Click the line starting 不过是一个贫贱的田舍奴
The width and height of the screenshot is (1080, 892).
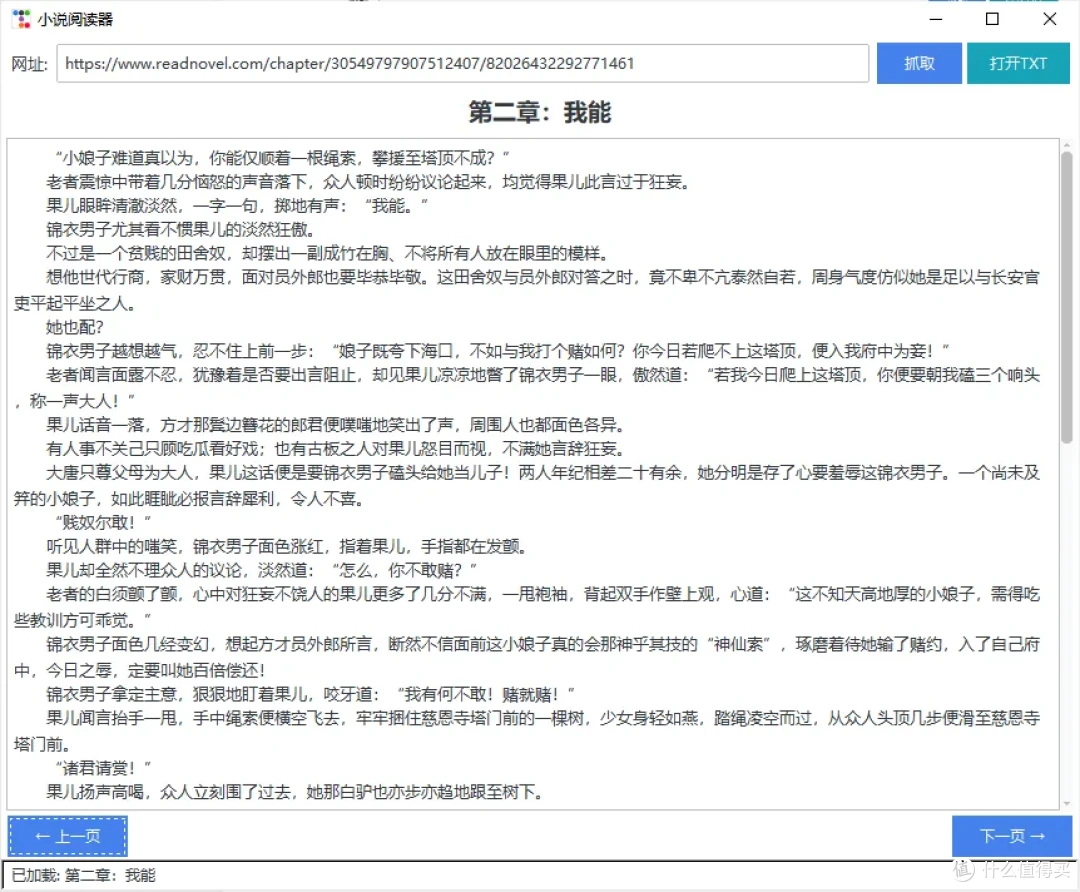(328, 253)
